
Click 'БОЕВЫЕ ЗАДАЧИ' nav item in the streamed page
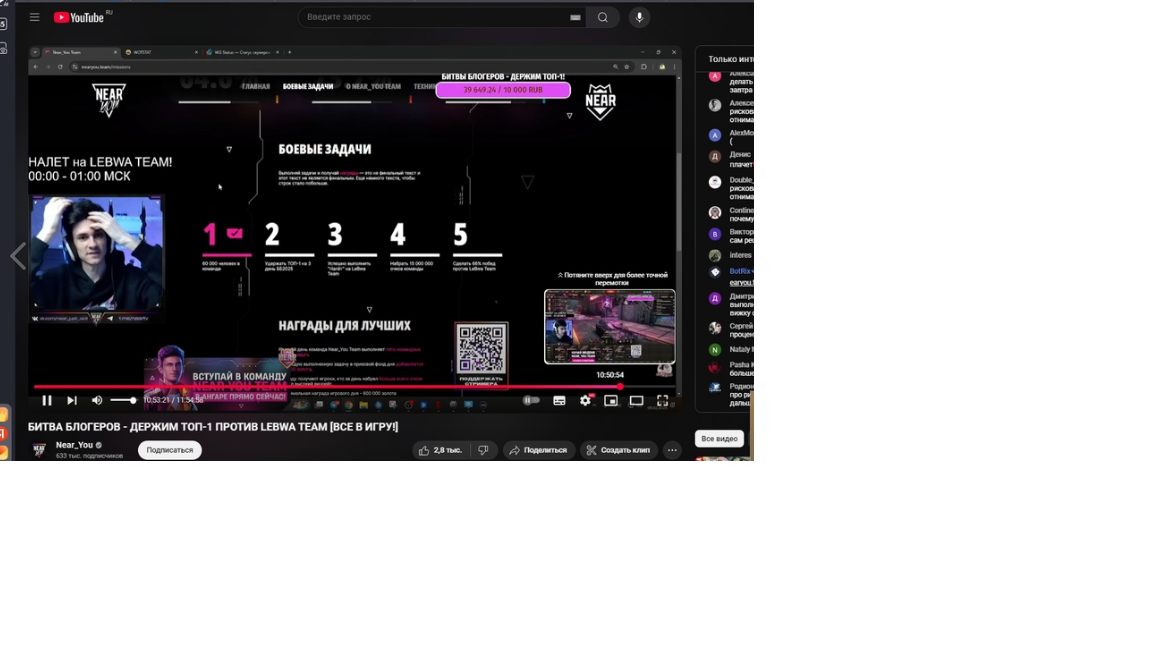pyautogui.click(x=308, y=87)
